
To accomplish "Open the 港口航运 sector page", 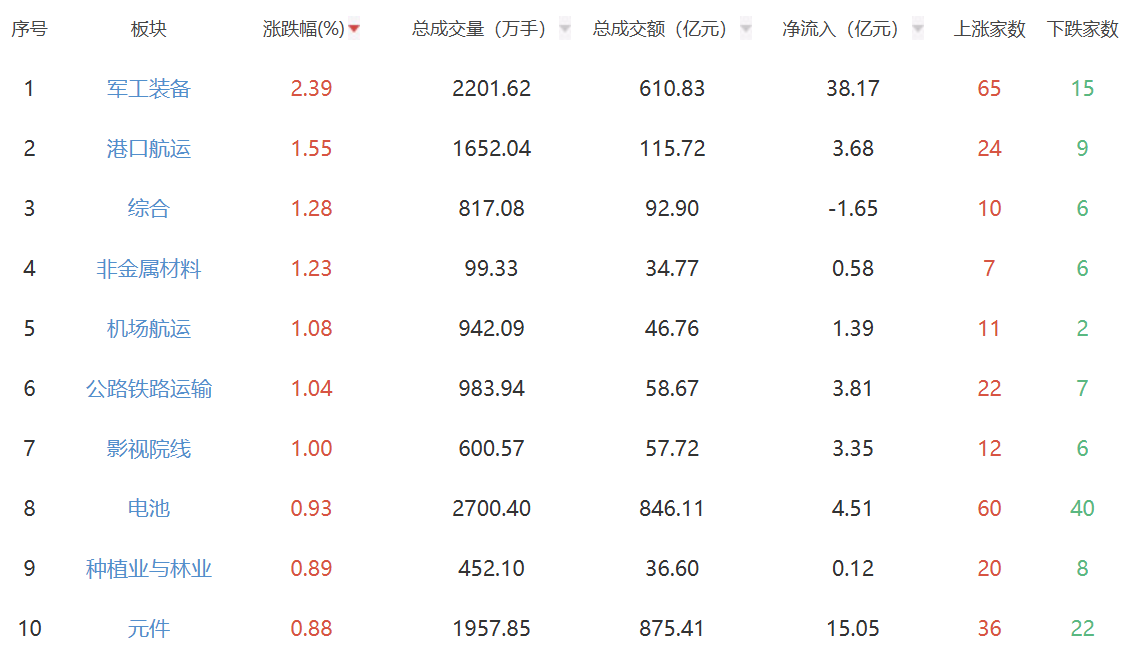I will [x=149, y=149].
